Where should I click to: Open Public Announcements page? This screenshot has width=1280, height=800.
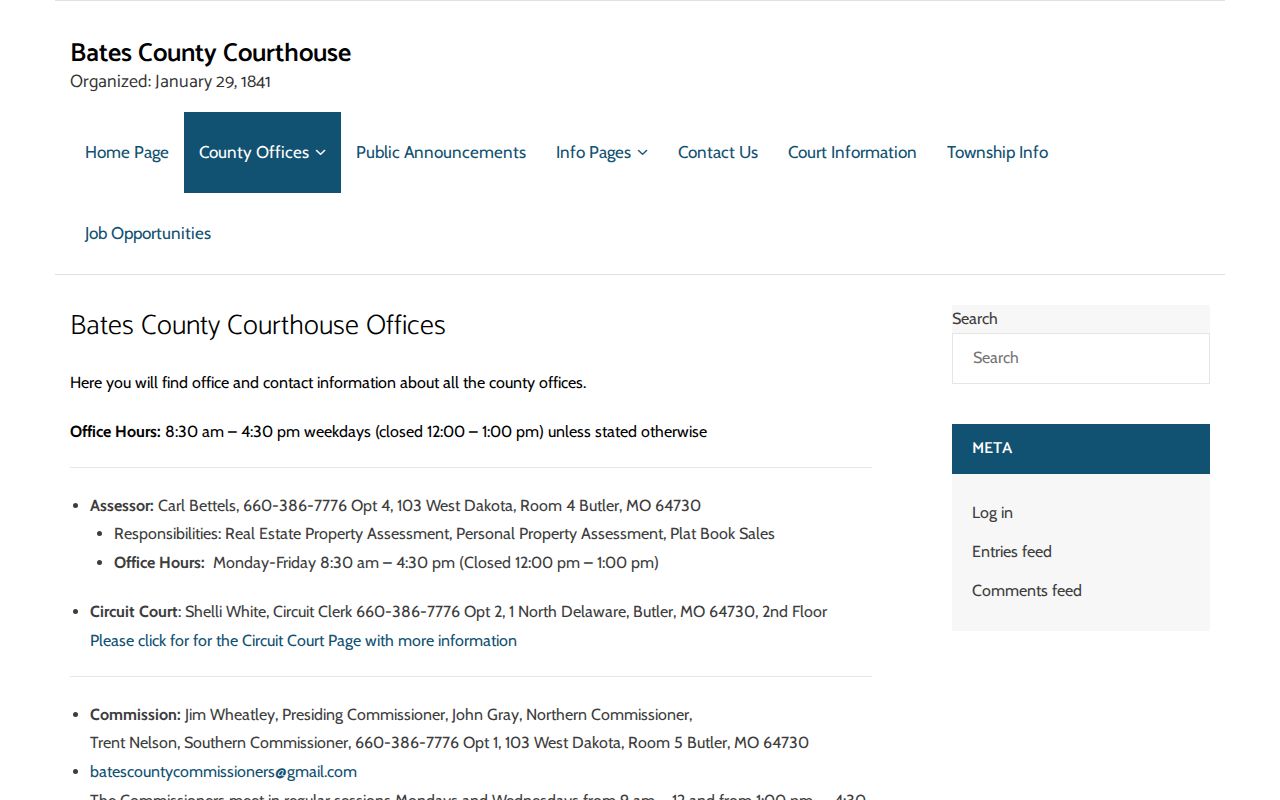pos(441,152)
